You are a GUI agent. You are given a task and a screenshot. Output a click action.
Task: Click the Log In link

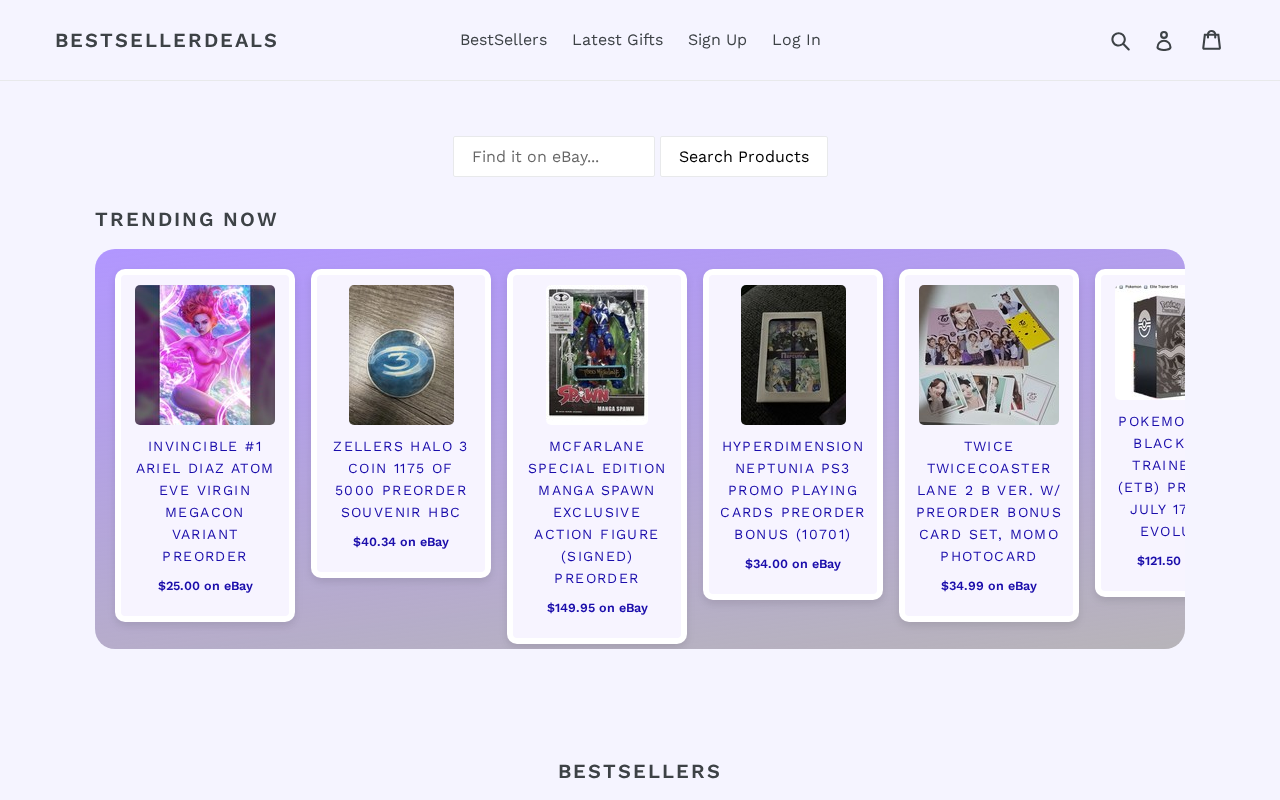(796, 40)
